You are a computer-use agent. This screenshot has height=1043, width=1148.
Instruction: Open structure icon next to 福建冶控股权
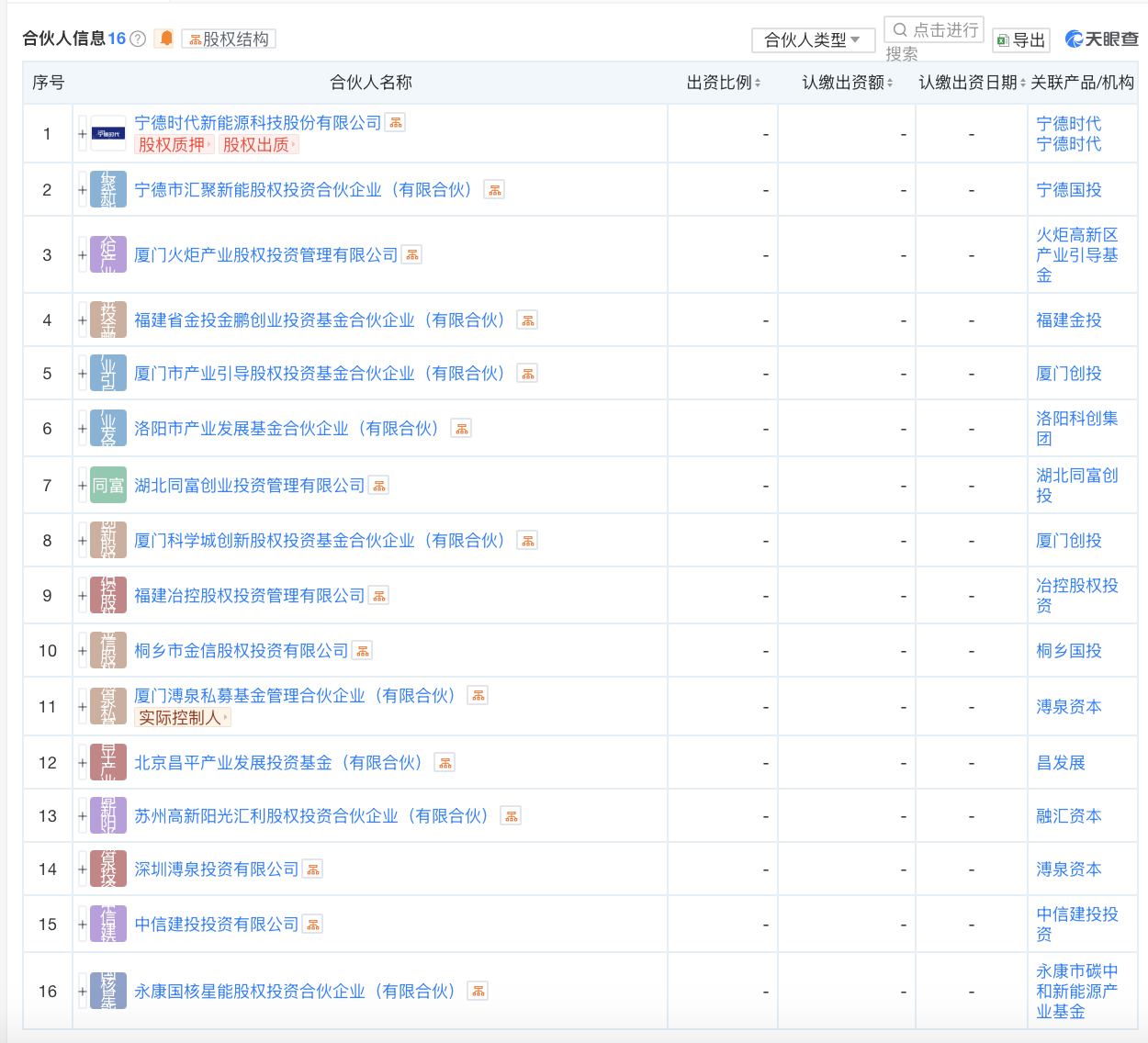coord(378,596)
